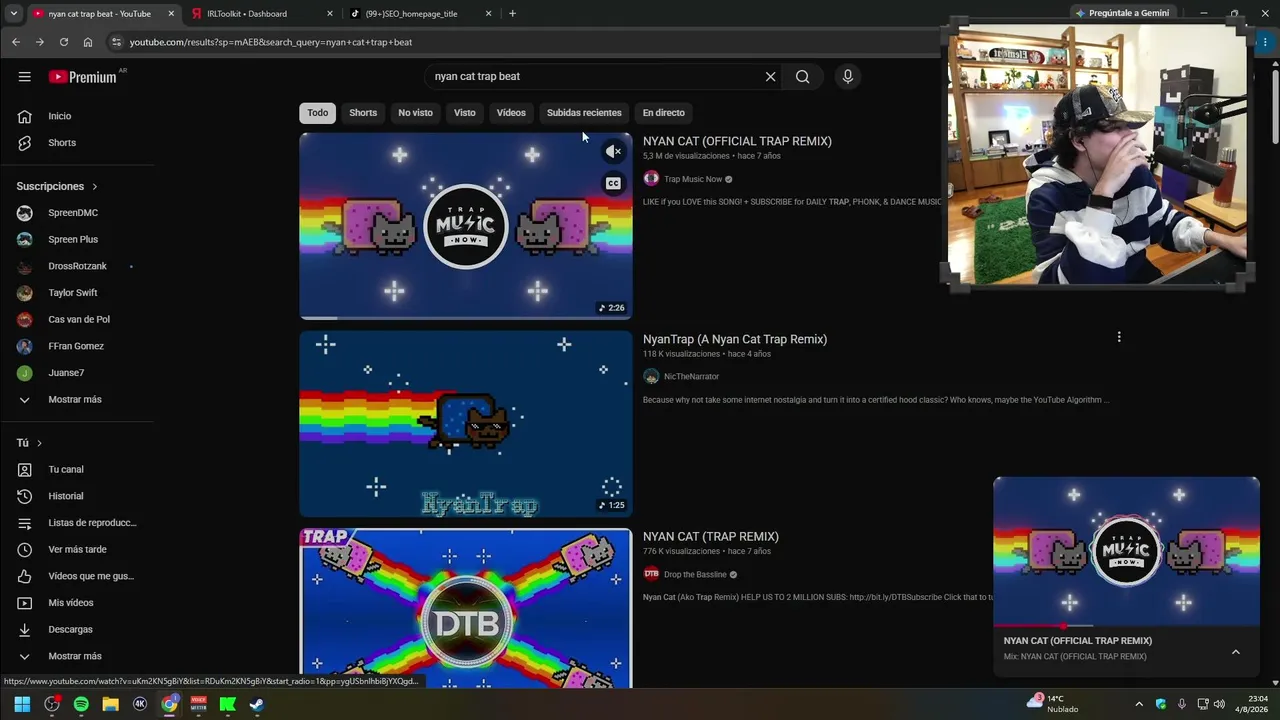Open a new browser tab
Viewport: 1280px width, 720px height.
pos(512,14)
